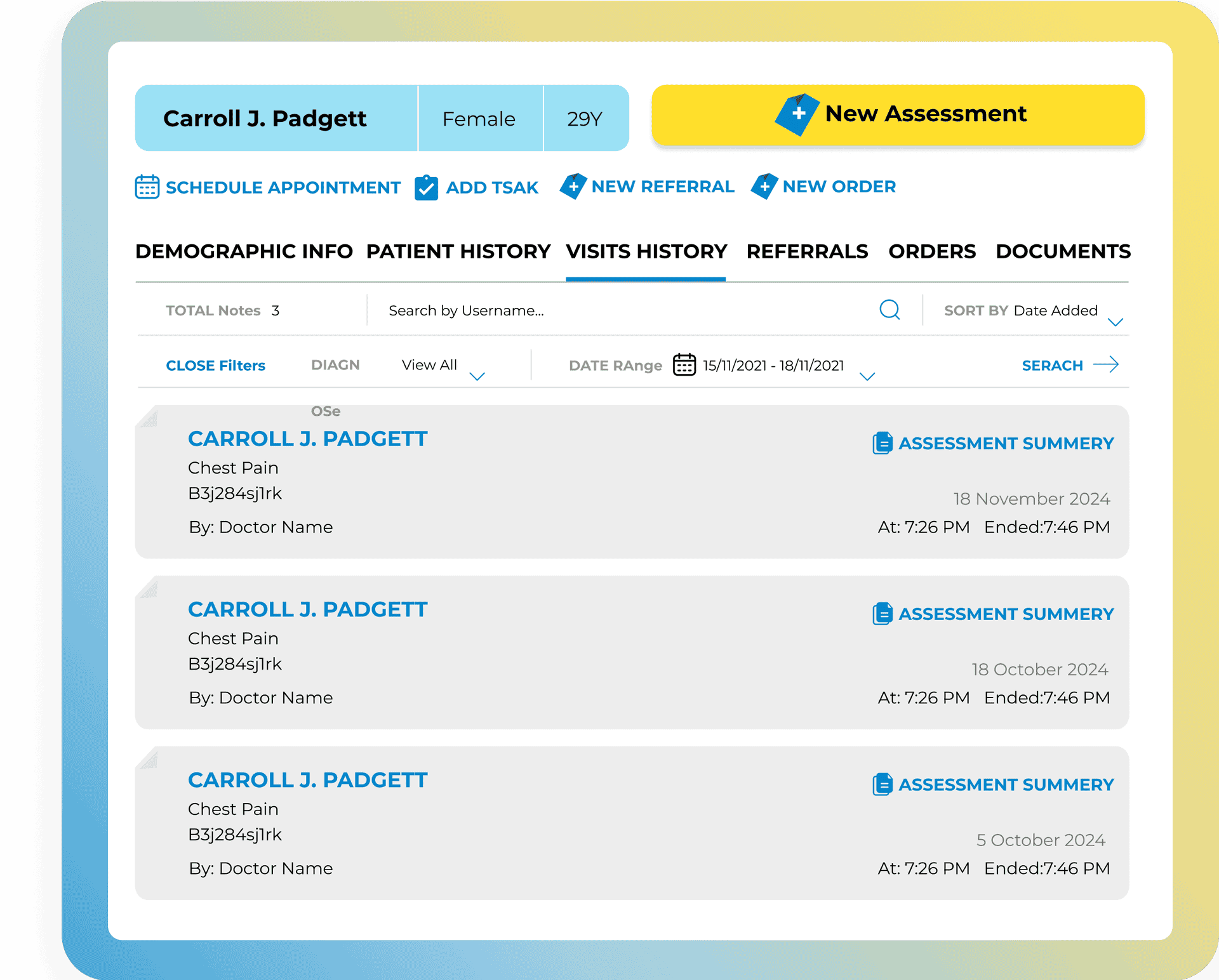The height and width of the screenshot is (980, 1219).
Task: Expand the Diagnose View All dropdown
Action: coord(477,376)
